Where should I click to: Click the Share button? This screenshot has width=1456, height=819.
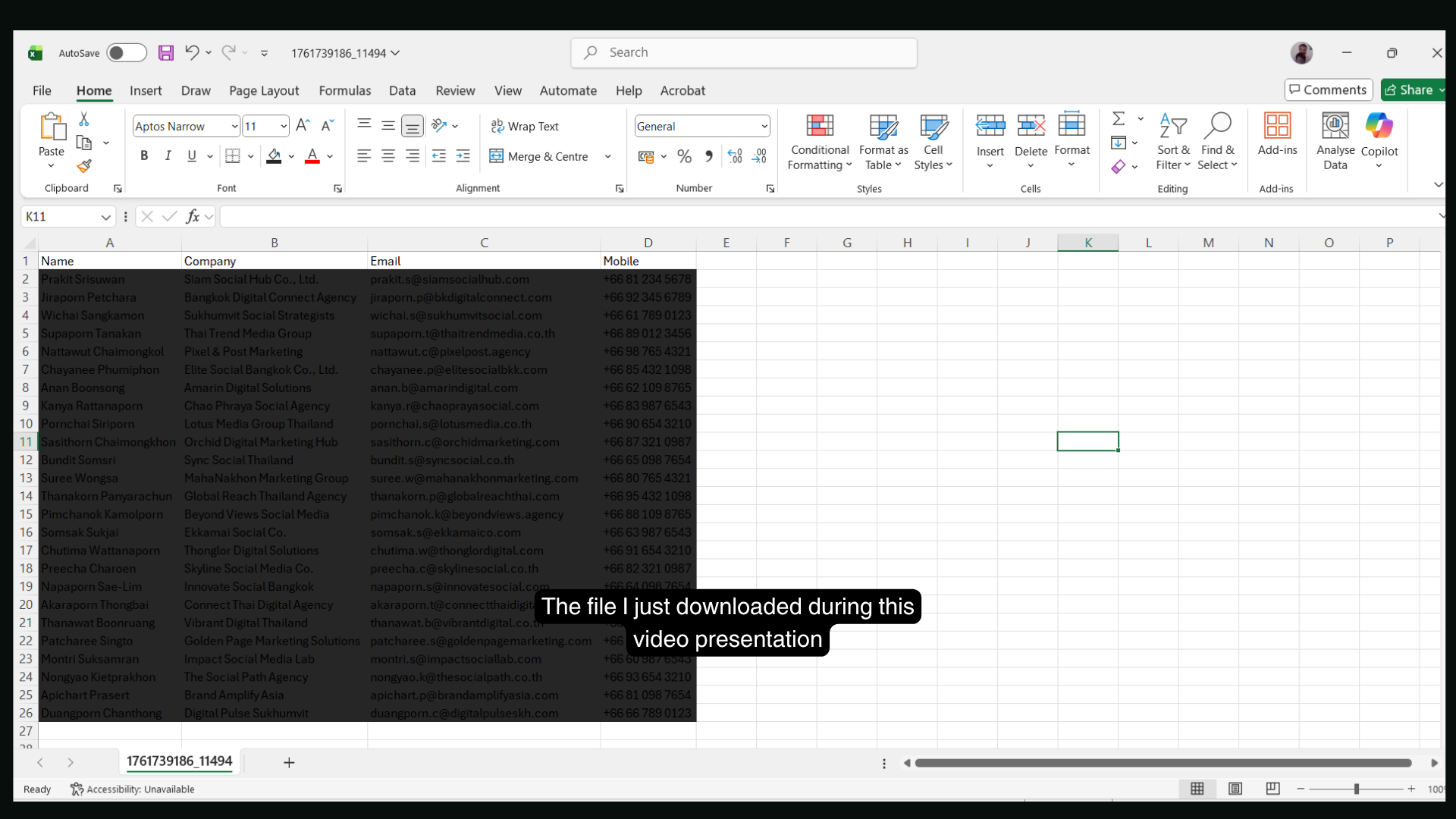(x=1415, y=89)
